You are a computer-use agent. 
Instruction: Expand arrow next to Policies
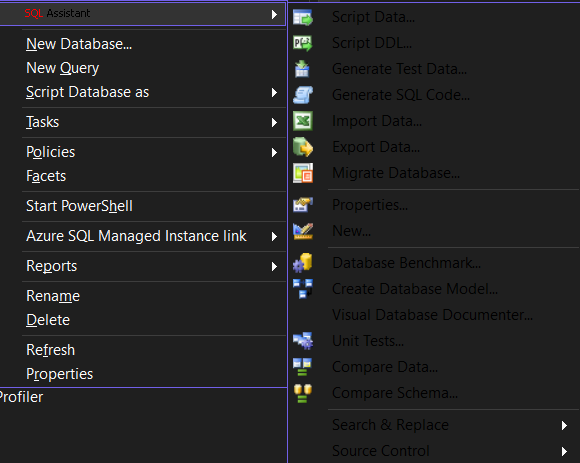tap(274, 152)
